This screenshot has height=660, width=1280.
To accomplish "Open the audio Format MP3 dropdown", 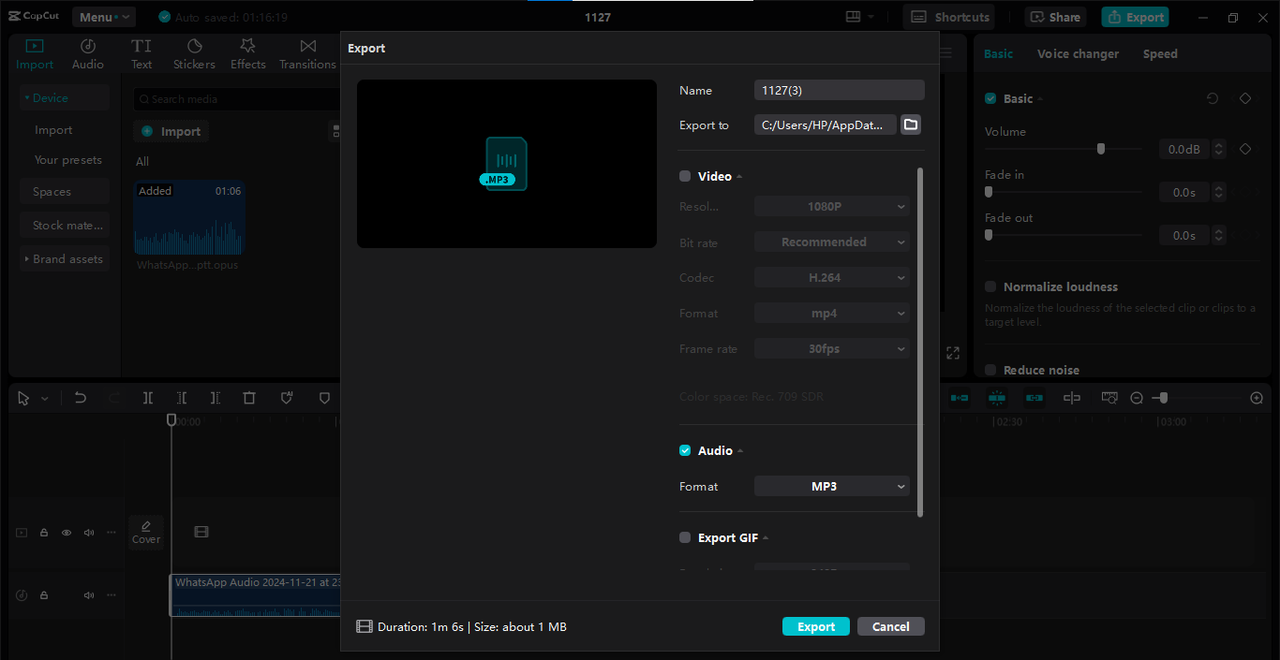I will (832, 487).
